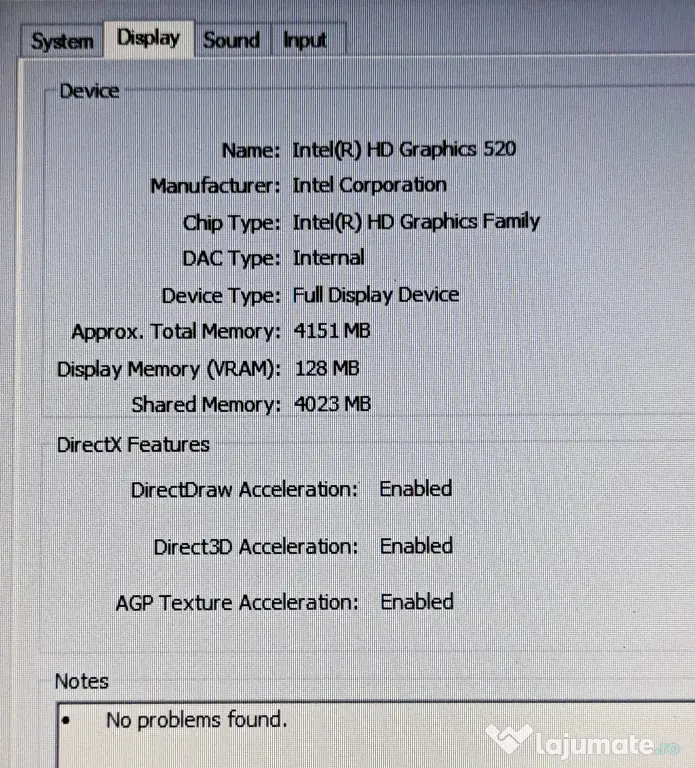Click the Direct3D Acceleration 'Enabled' status
This screenshot has width=695, height=768.
416,546
